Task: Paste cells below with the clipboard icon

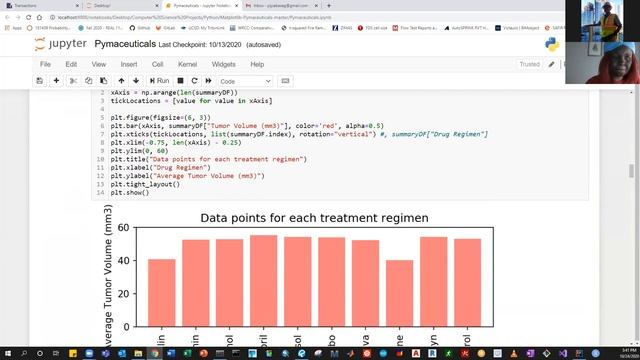Action: (104, 81)
